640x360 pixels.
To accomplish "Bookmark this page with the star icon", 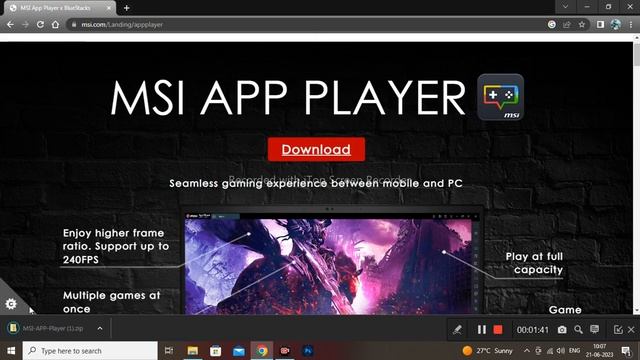I will click(x=582, y=24).
